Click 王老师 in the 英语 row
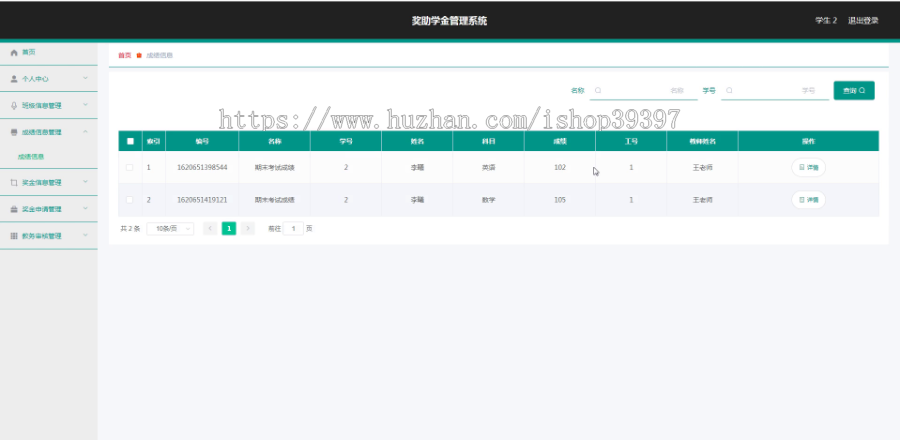The height and width of the screenshot is (440, 900). 703,168
